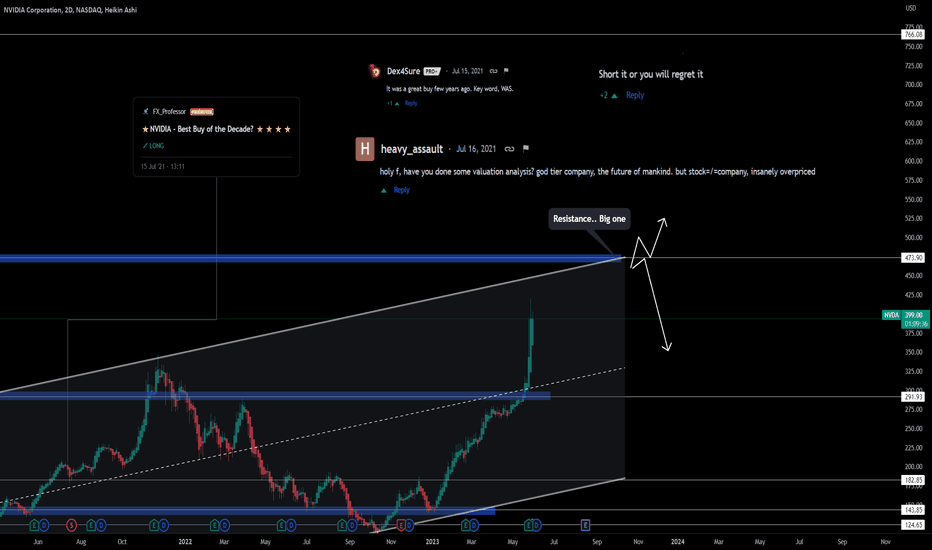
Task: Click the earnings marker above Mar 2022
Action: [215, 525]
